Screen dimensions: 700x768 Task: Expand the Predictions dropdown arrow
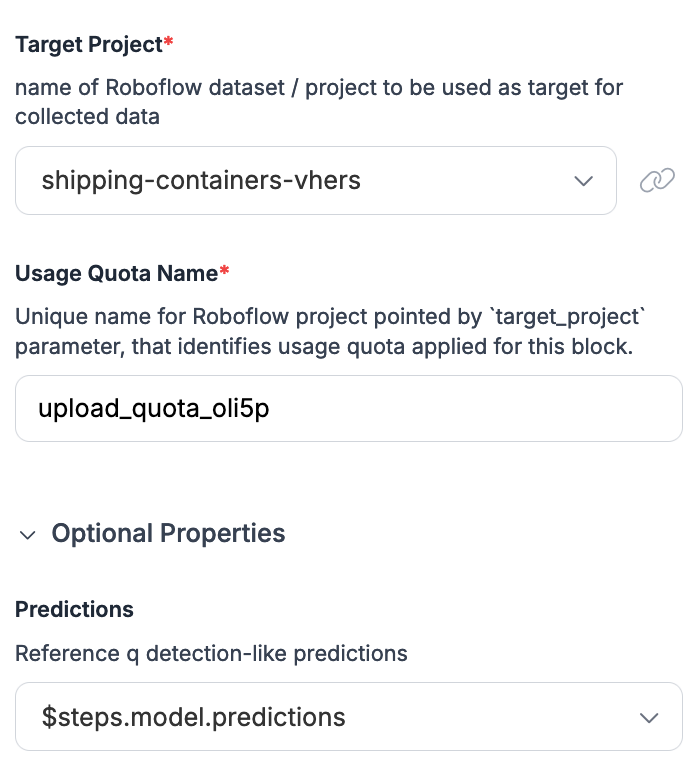(649, 717)
